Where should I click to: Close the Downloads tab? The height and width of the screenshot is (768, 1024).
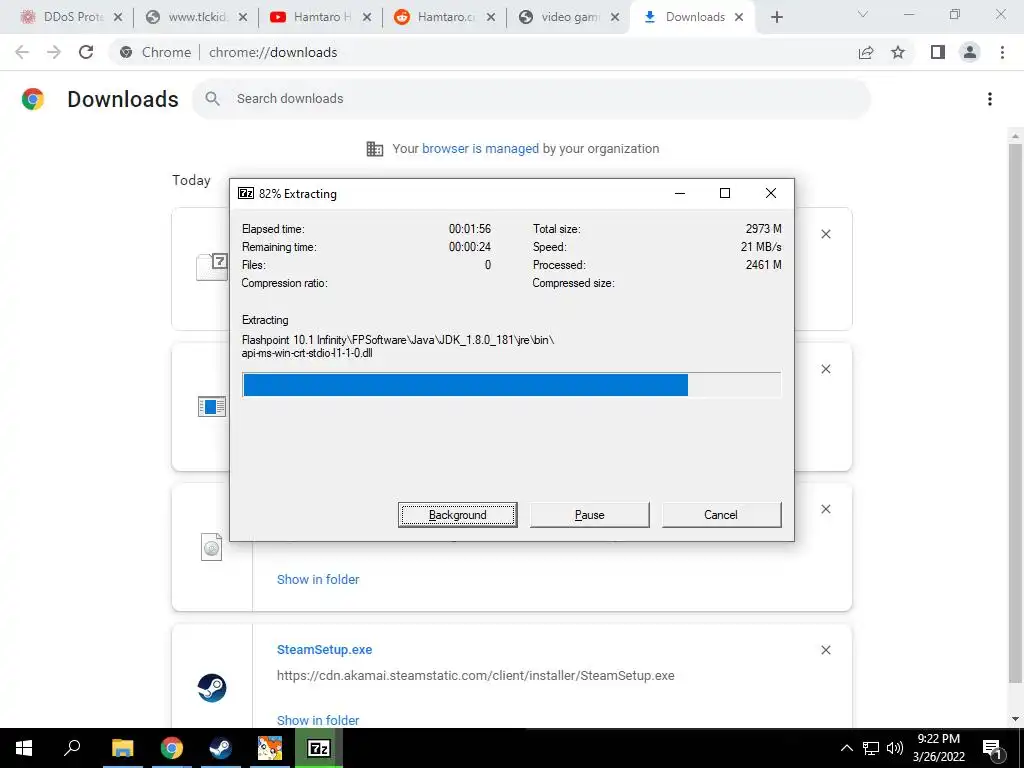pyautogui.click(x=739, y=17)
